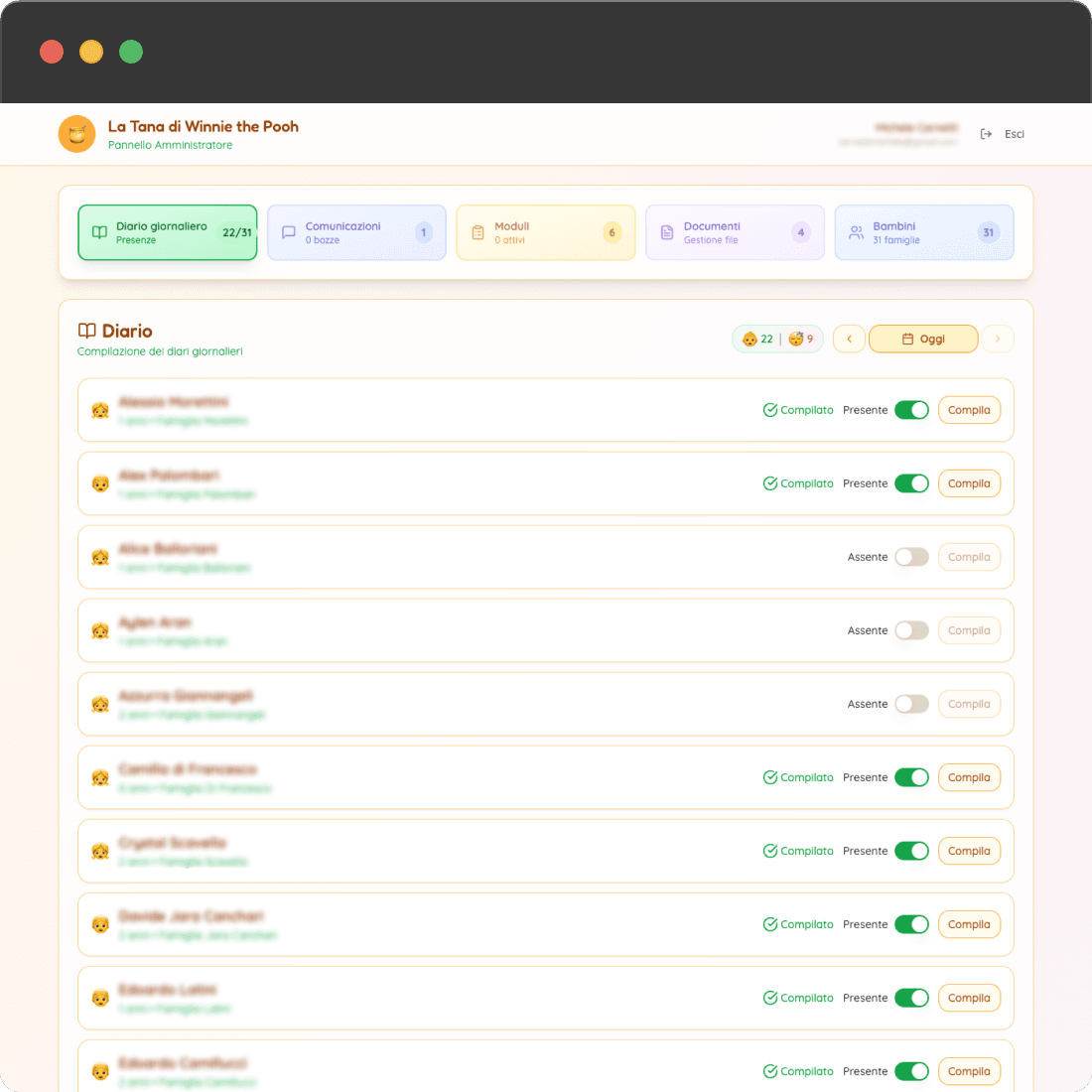Click the calendar icon in Oggi button
The width and height of the screenshot is (1092, 1092).
(907, 340)
